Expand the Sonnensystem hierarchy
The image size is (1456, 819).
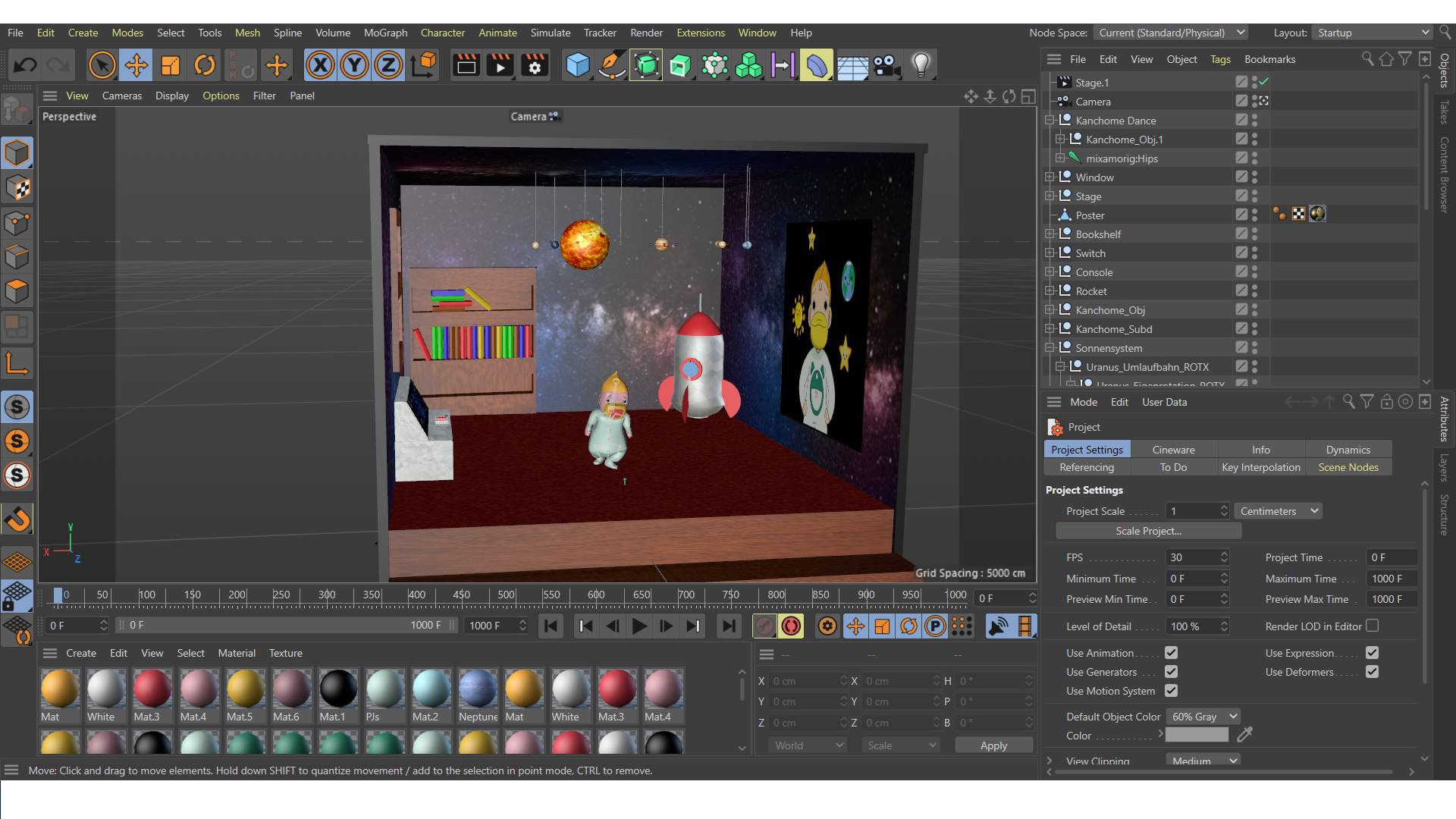(x=1050, y=347)
